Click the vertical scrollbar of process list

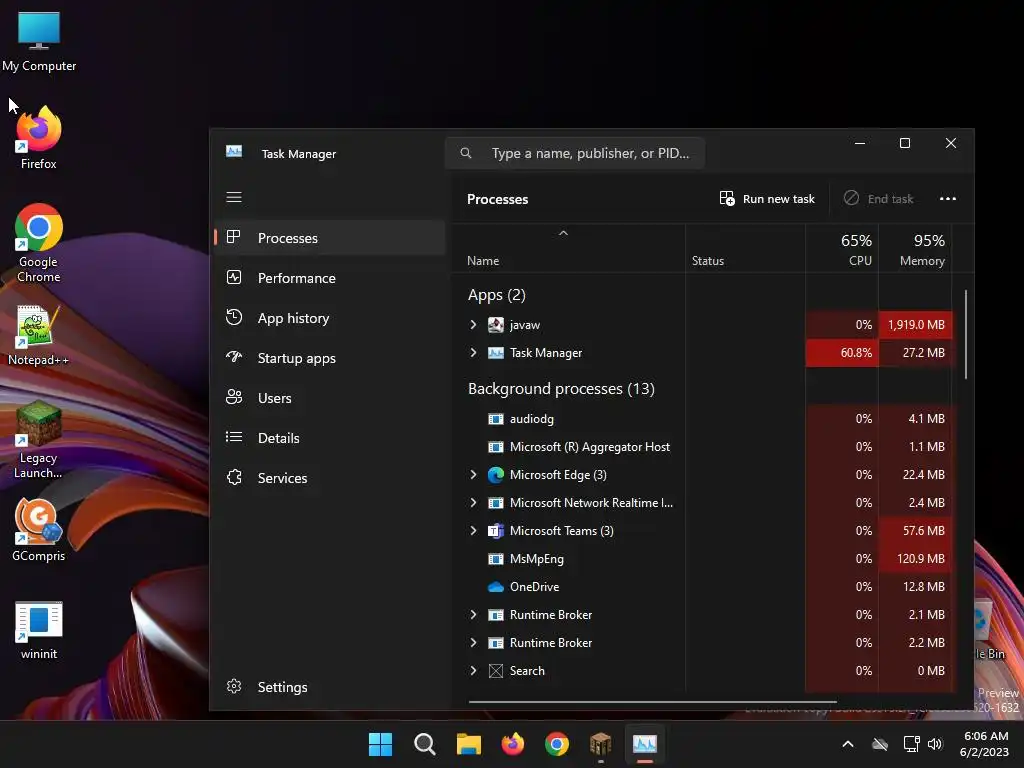966,334
